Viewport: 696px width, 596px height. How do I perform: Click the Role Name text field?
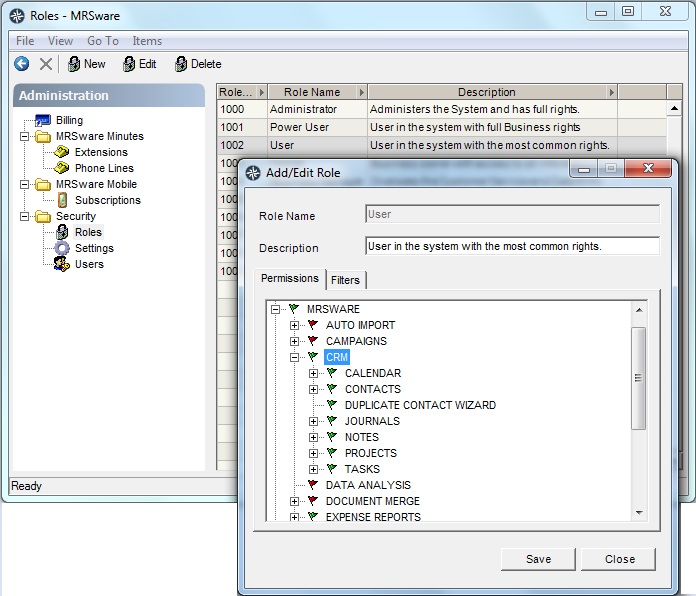click(512, 214)
